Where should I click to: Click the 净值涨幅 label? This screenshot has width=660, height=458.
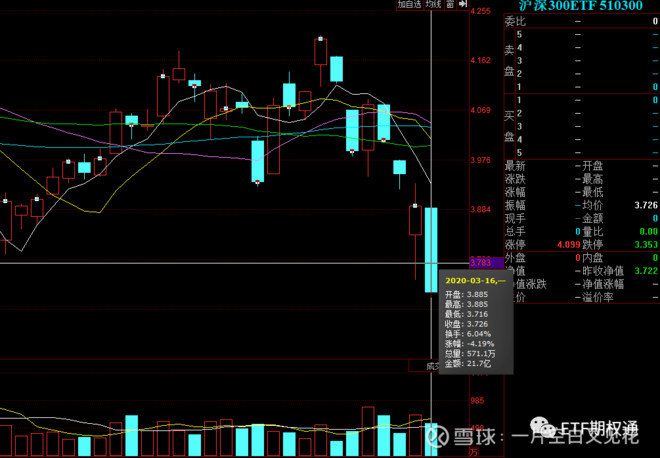tap(603, 284)
